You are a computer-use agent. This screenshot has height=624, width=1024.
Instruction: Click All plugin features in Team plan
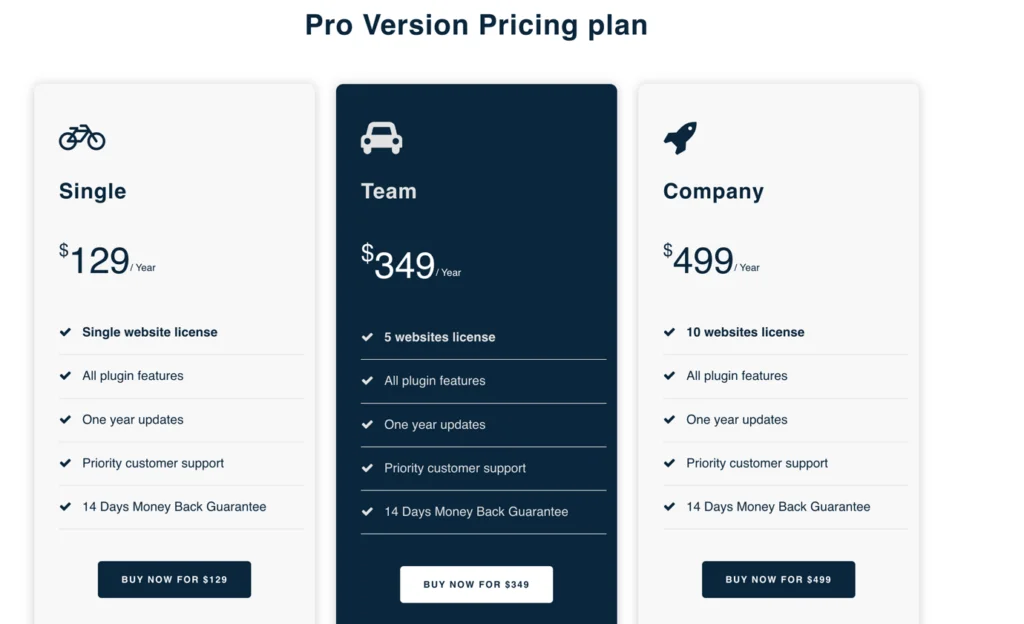pos(435,381)
